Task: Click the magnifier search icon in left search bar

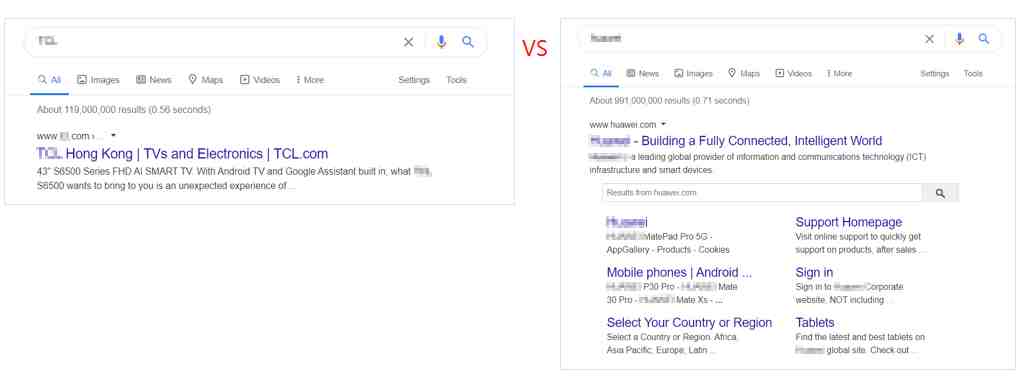Action: pos(468,42)
